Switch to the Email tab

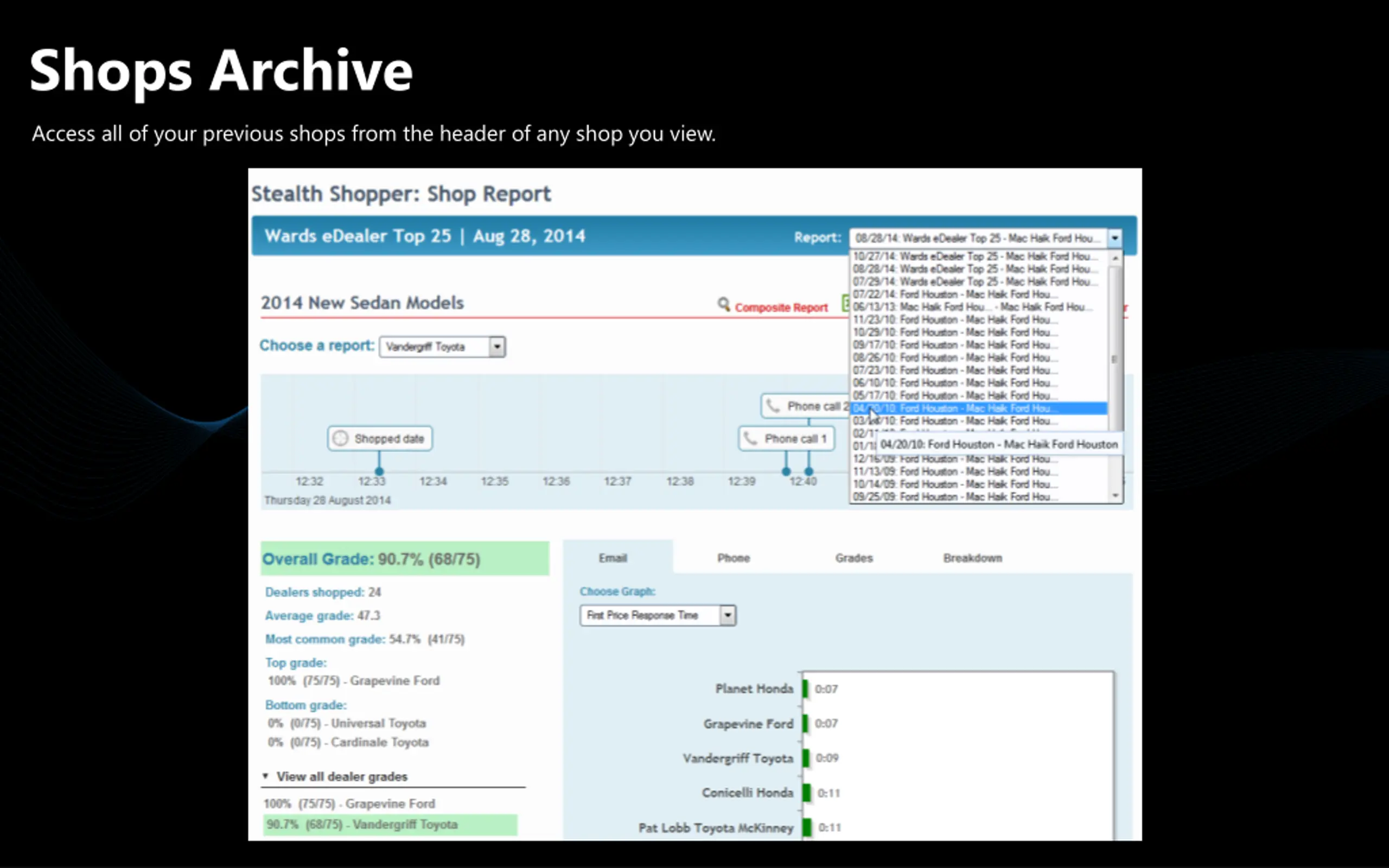point(613,558)
